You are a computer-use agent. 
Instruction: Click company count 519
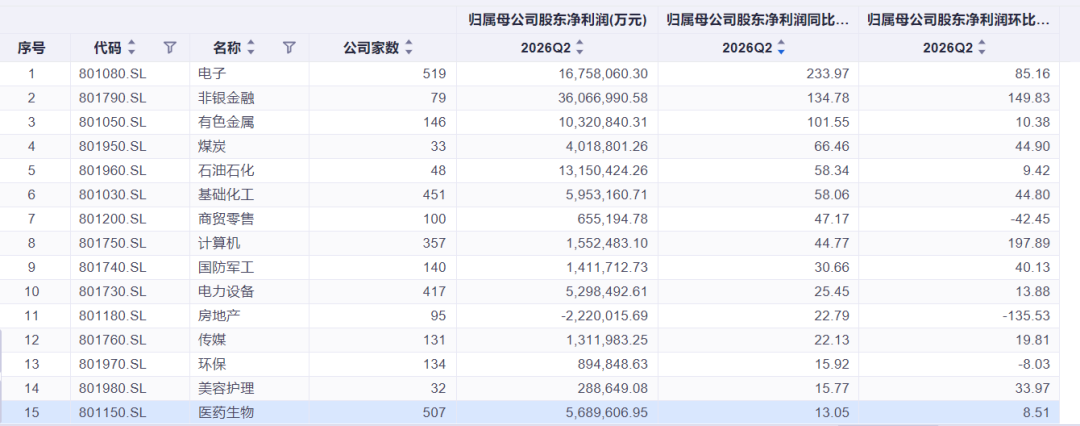point(435,74)
